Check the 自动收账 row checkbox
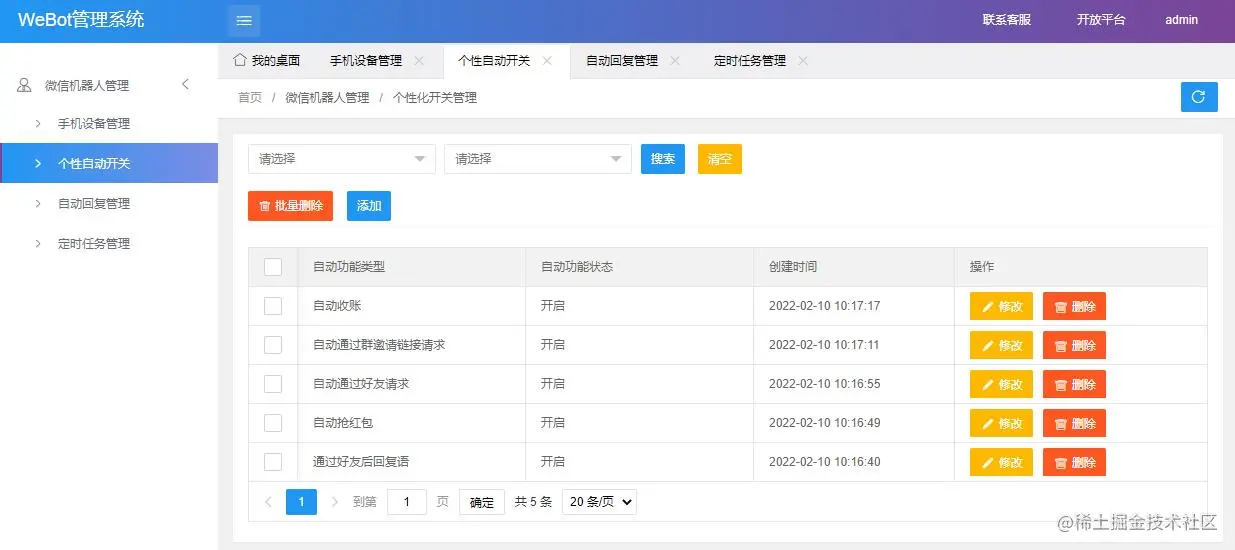The height and width of the screenshot is (550, 1235). click(x=273, y=306)
